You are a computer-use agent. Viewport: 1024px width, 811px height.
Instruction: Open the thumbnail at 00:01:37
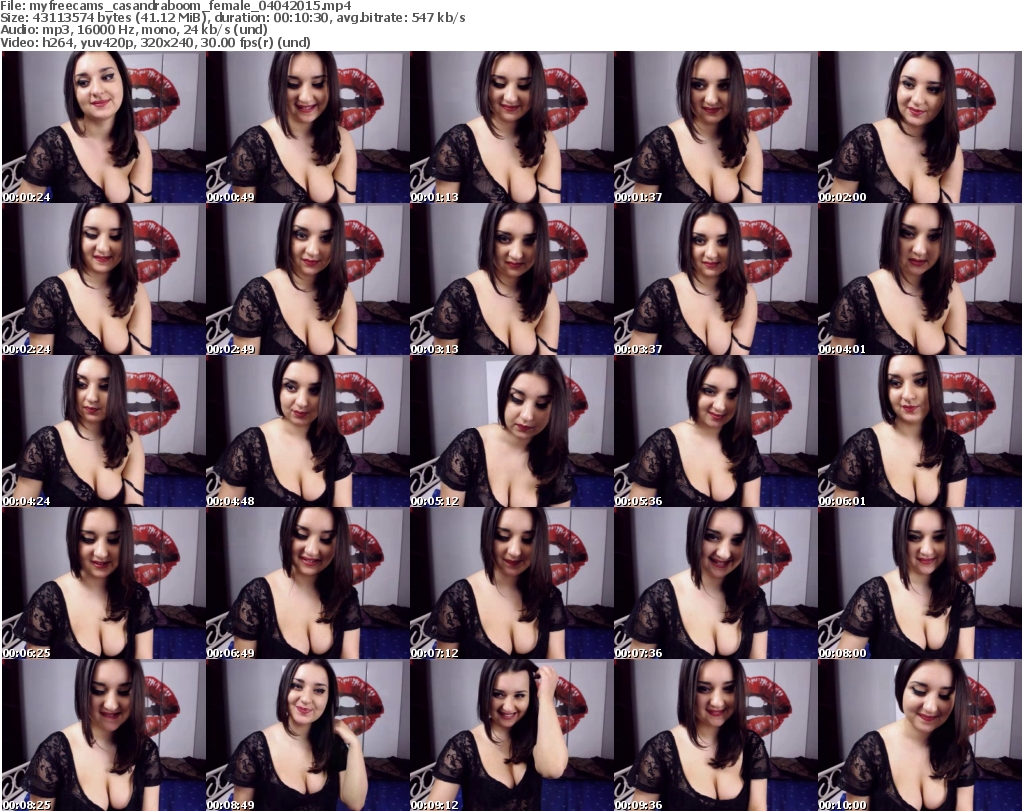[716, 127]
